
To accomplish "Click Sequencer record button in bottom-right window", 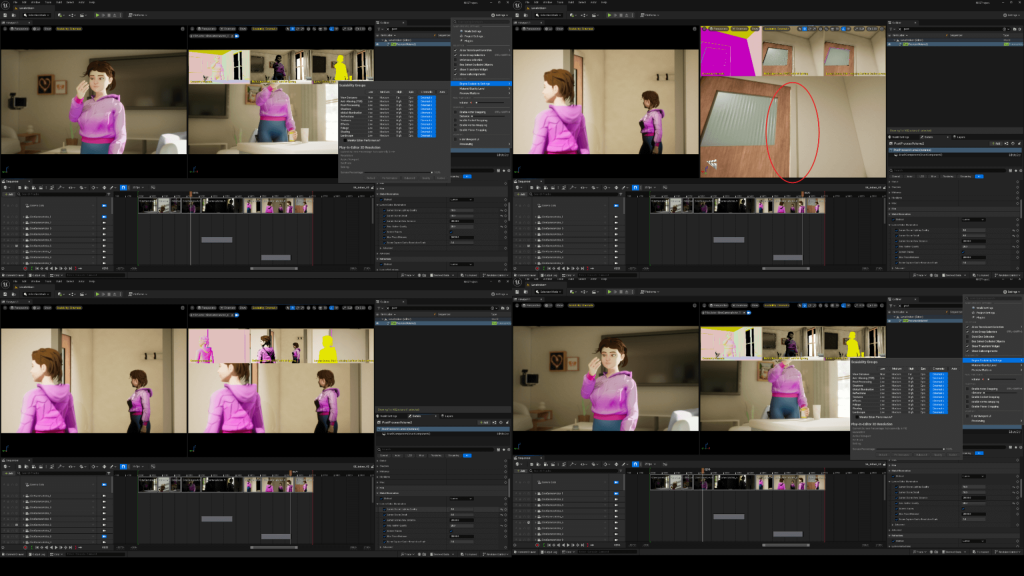I will click(x=537, y=545).
